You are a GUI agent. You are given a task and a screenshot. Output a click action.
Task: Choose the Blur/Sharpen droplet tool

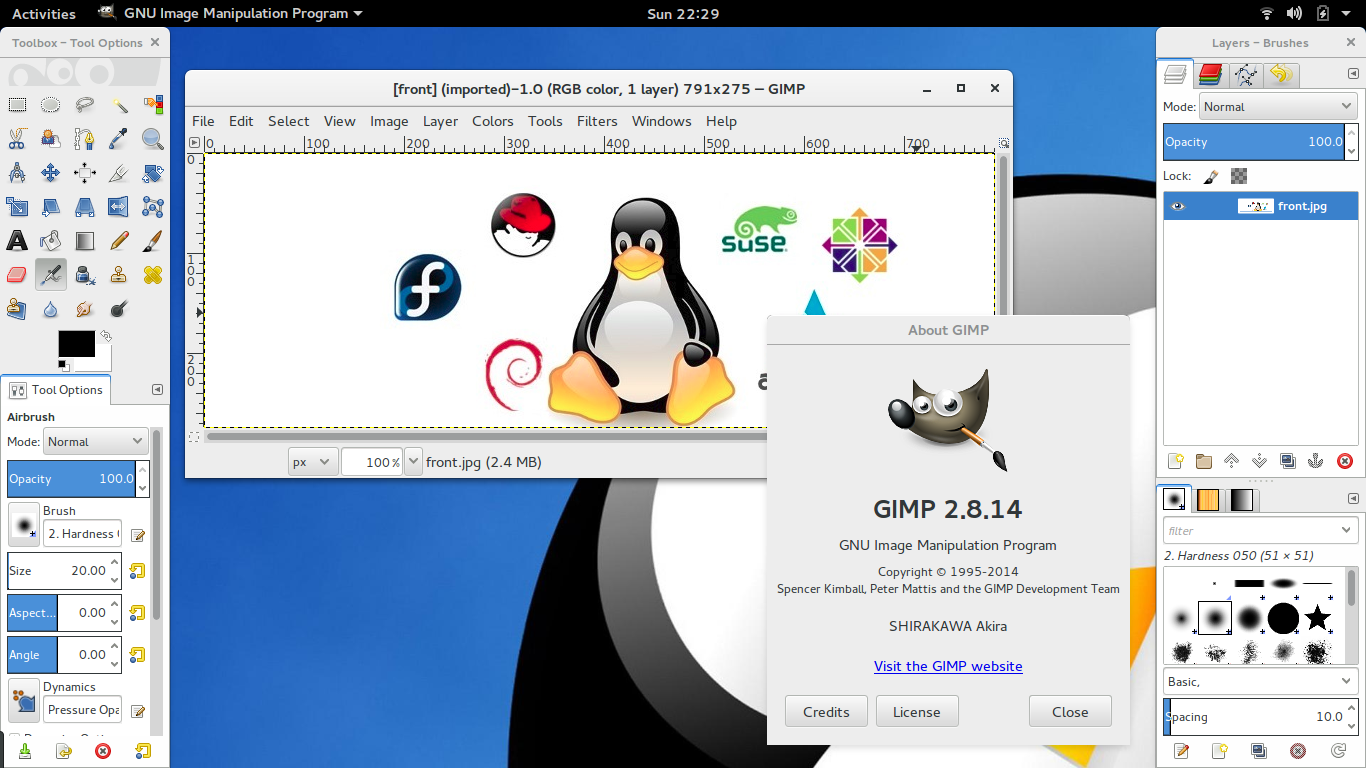point(51,309)
